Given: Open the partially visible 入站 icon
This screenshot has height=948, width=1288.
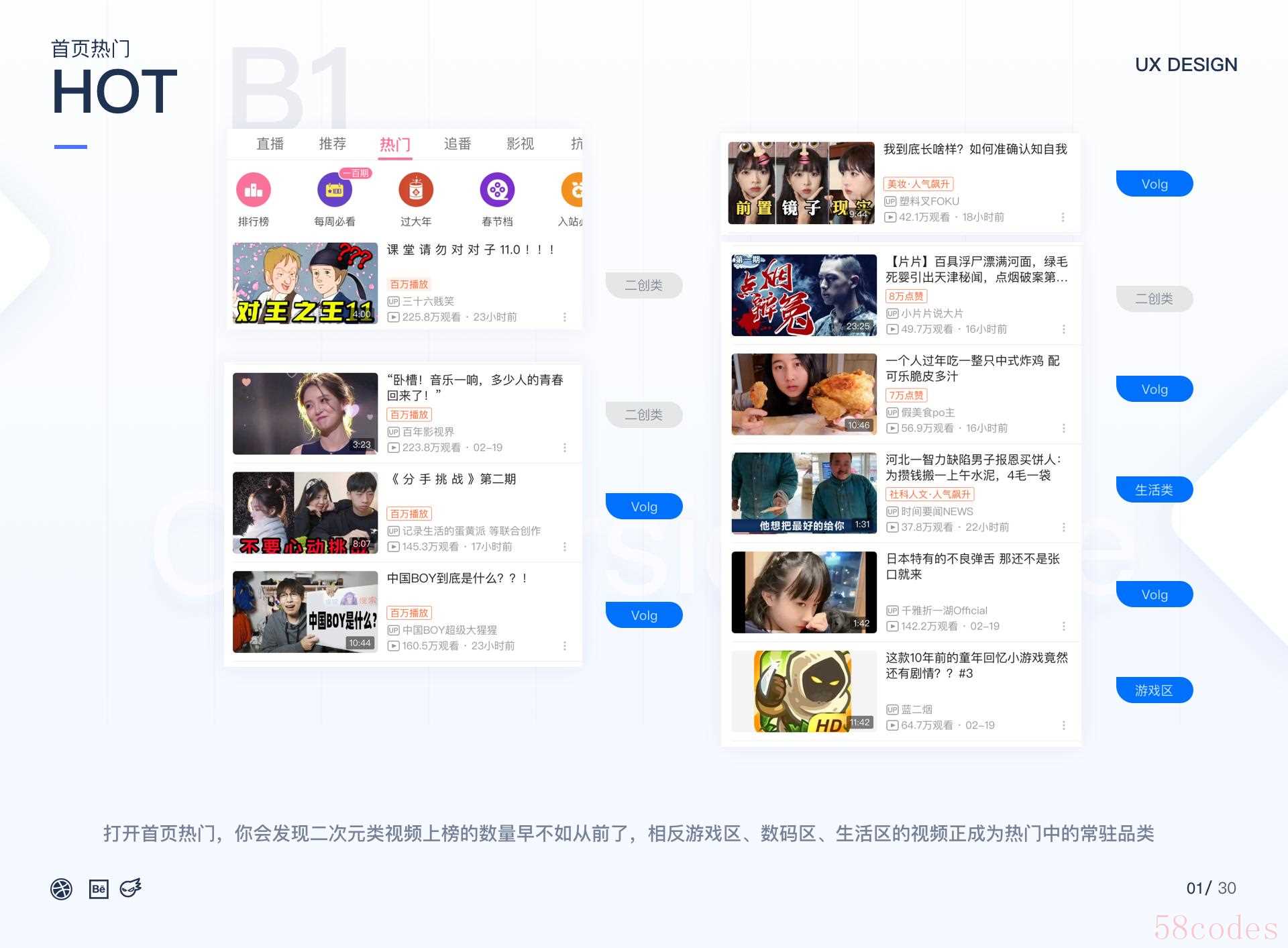Looking at the screenshot, I should pyautogui.click(x=572, y=190).
